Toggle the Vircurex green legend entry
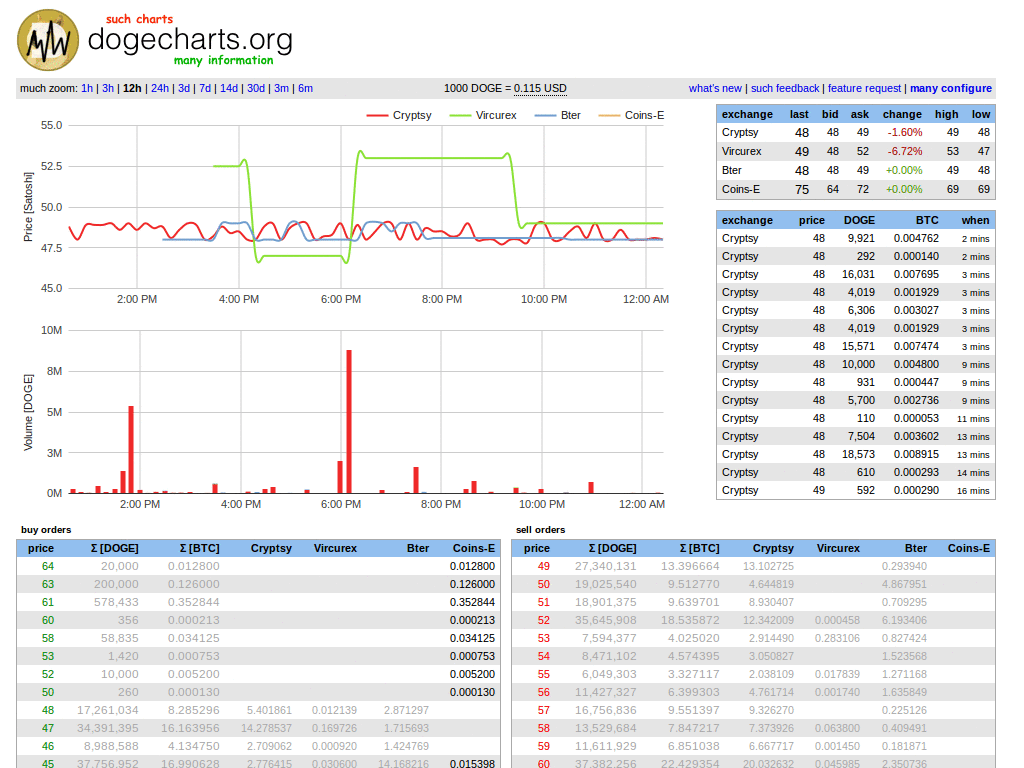Screen dimensions: 1024x768 pos(483,115)
